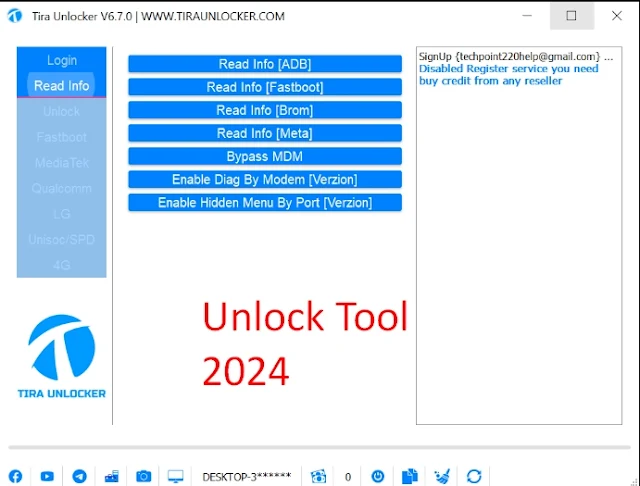Click the reseller shop icon
The height and width of the screenshot is (486, 640).
pyautogui.click(x=111, y=476)
